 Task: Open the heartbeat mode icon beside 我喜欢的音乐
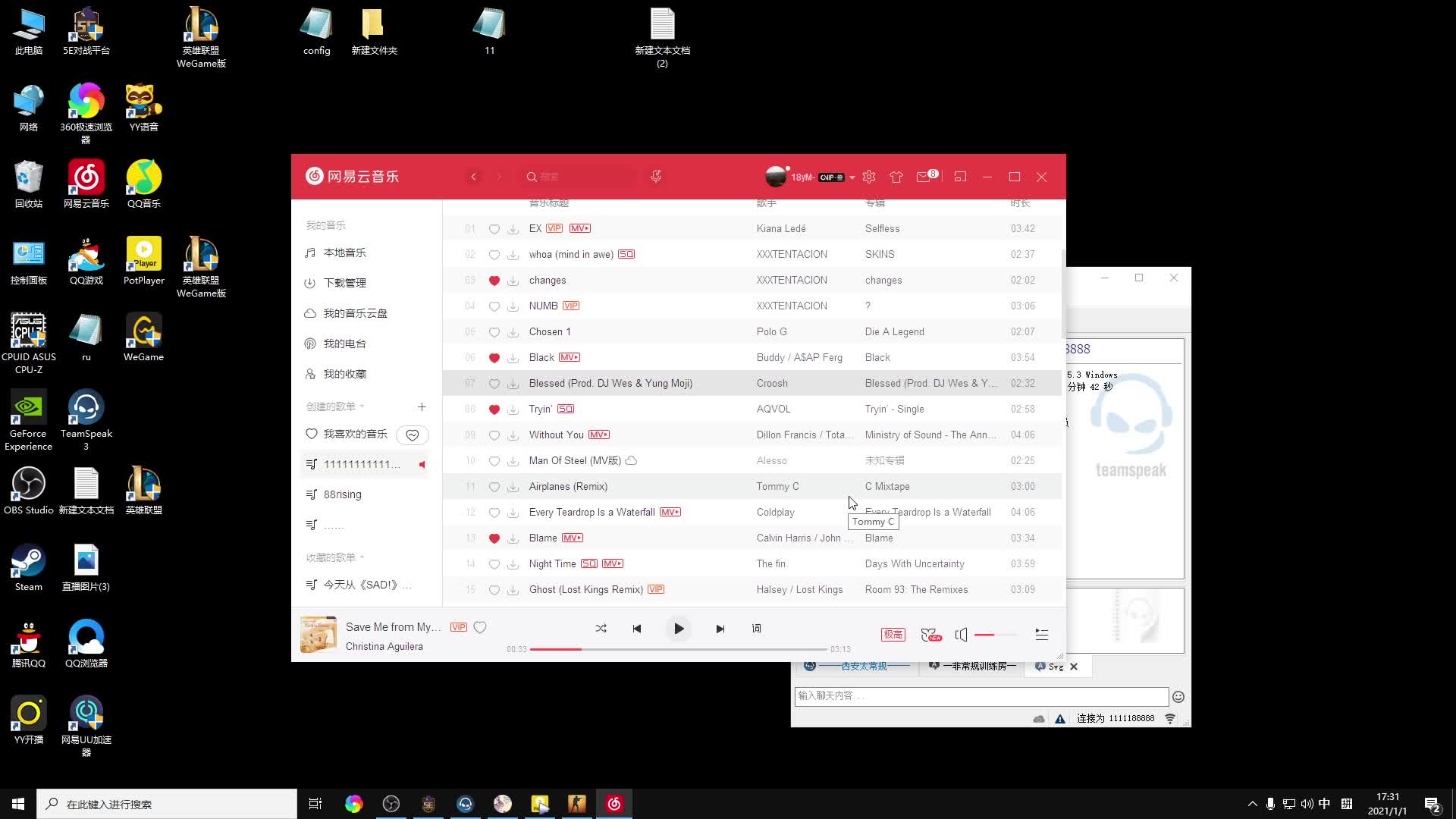coord(413,435)
